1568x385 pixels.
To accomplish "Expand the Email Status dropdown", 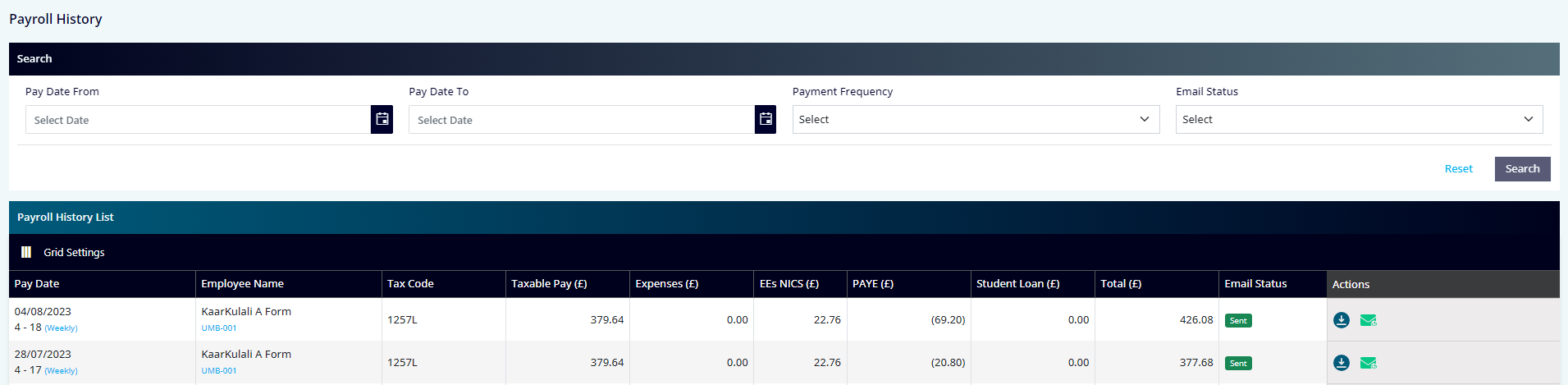I will point(1359,119).
